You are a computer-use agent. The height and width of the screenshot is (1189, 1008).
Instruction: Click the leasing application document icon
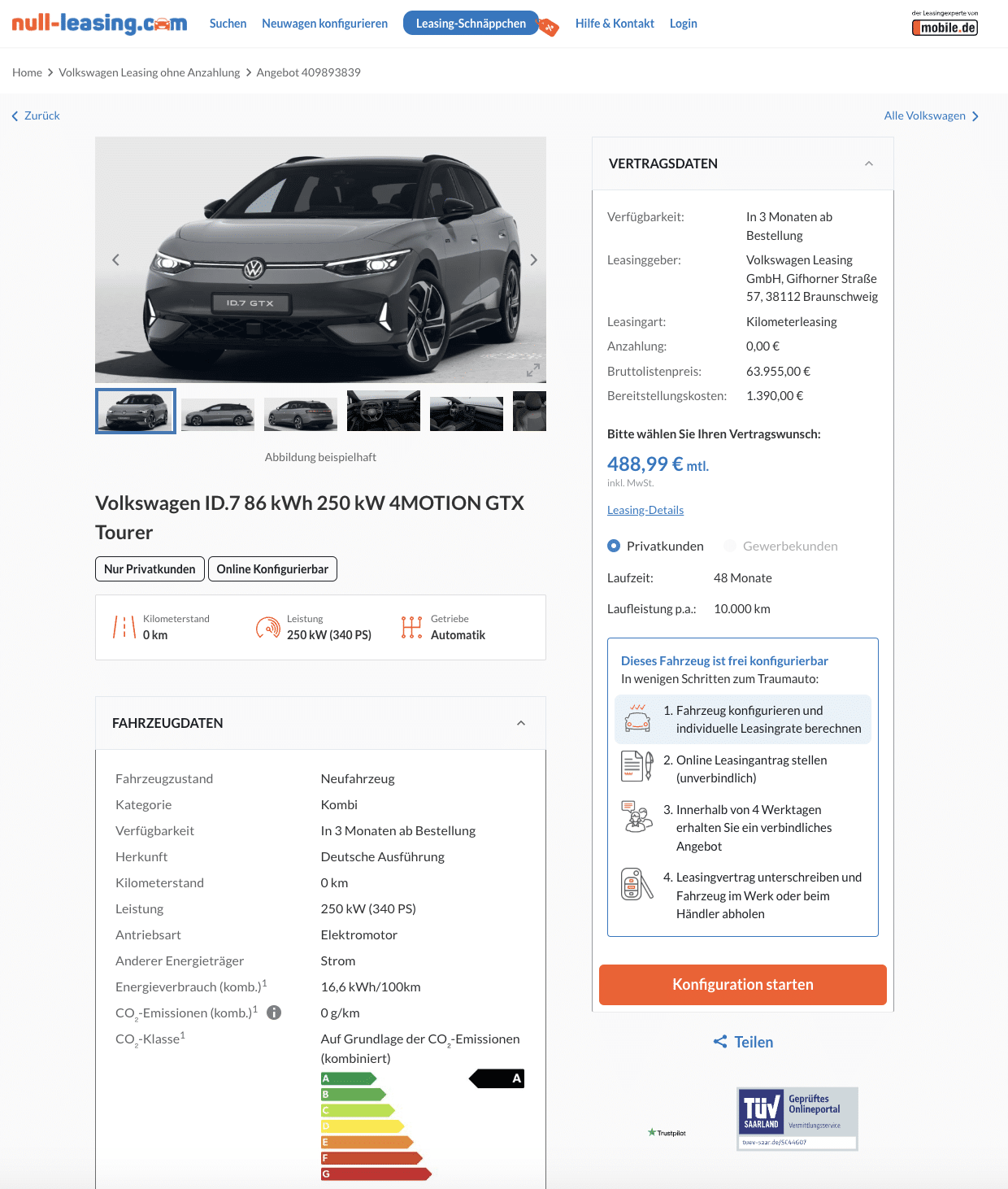click(x=637, y=766)
